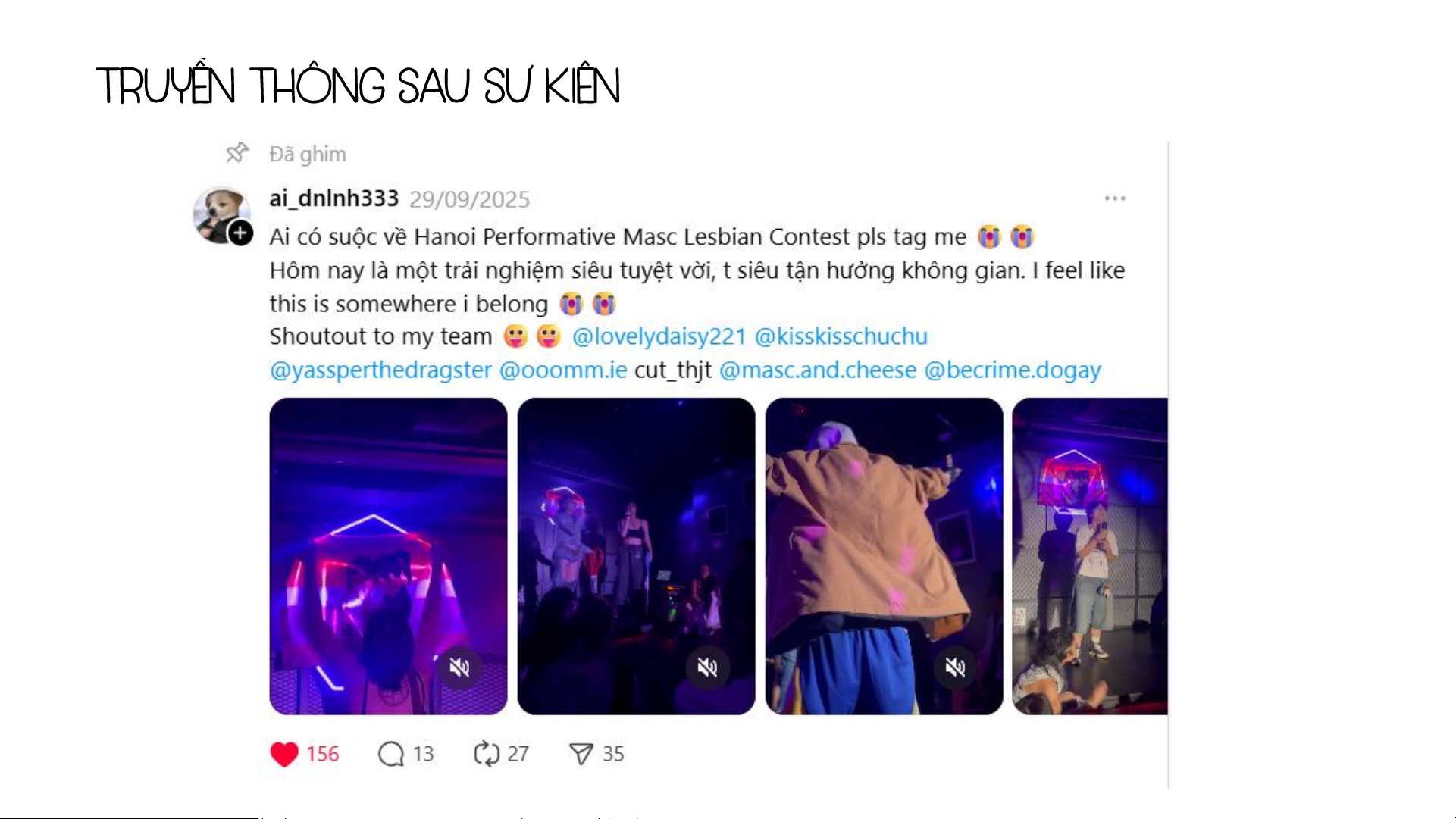Share post with the paper plane icon
The height and width of the screenshot is (819, 1456).
[x=581, y=754]
